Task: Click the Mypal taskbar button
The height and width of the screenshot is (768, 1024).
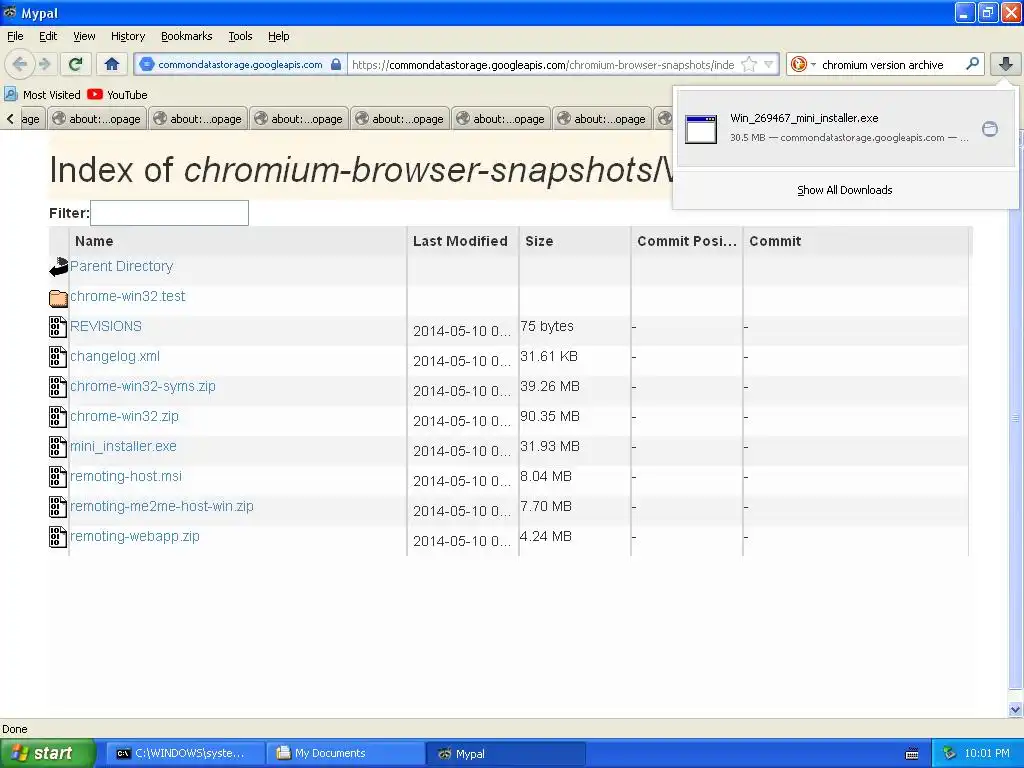Action: (505, 753)
